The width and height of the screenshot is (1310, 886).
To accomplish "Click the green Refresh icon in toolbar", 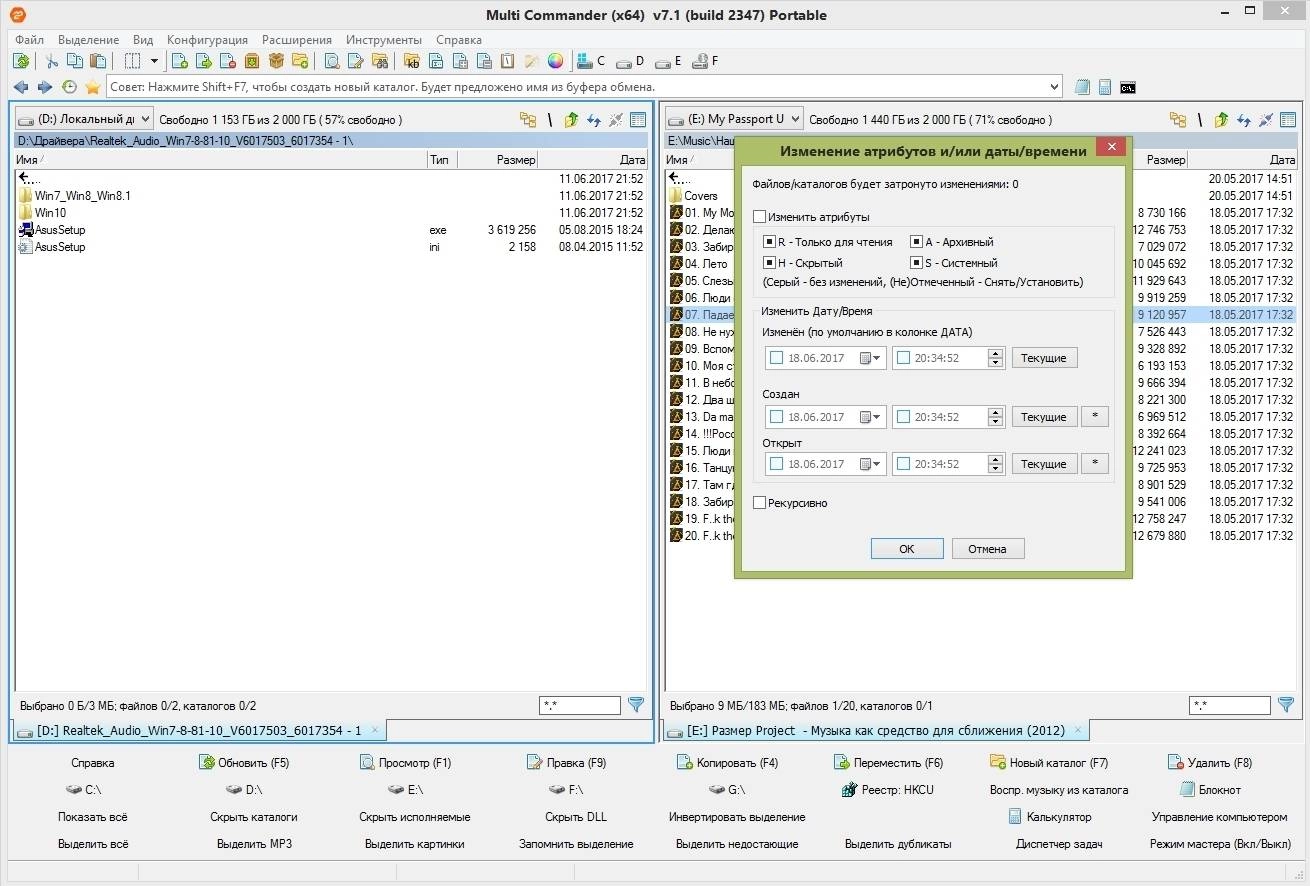I will tap(21, 61).
